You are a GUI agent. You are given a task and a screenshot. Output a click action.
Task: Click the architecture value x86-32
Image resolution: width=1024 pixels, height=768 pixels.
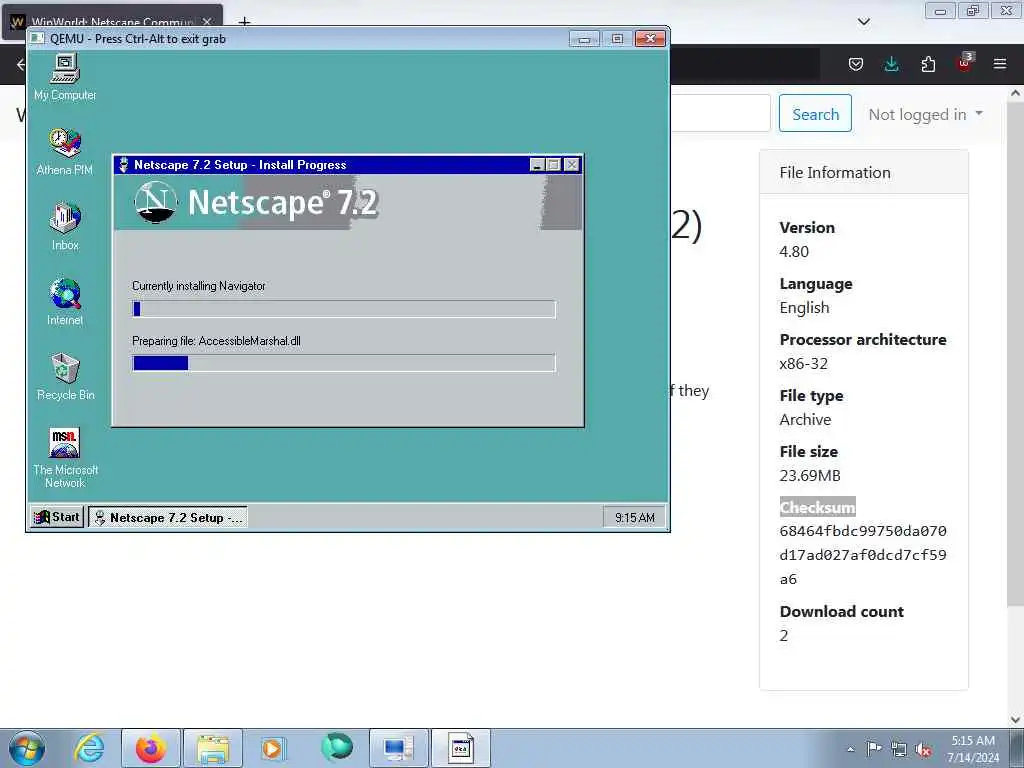803,364
